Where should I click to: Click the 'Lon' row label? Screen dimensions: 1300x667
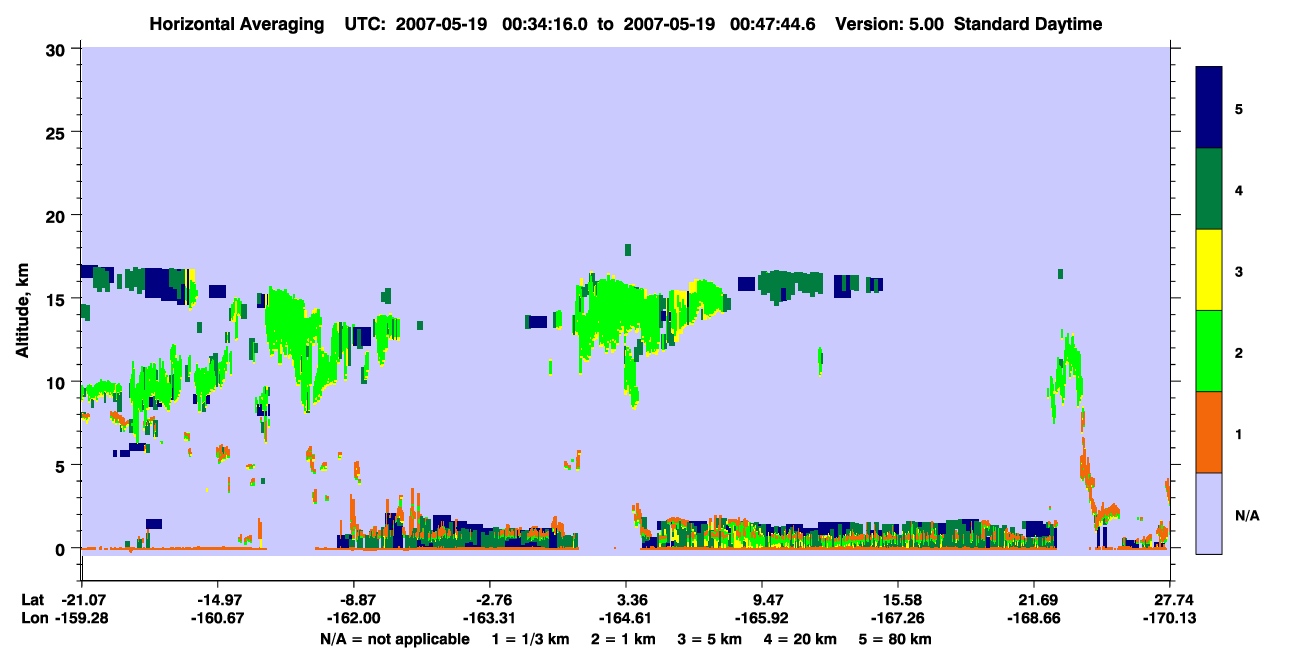click(x=33, y=619)
